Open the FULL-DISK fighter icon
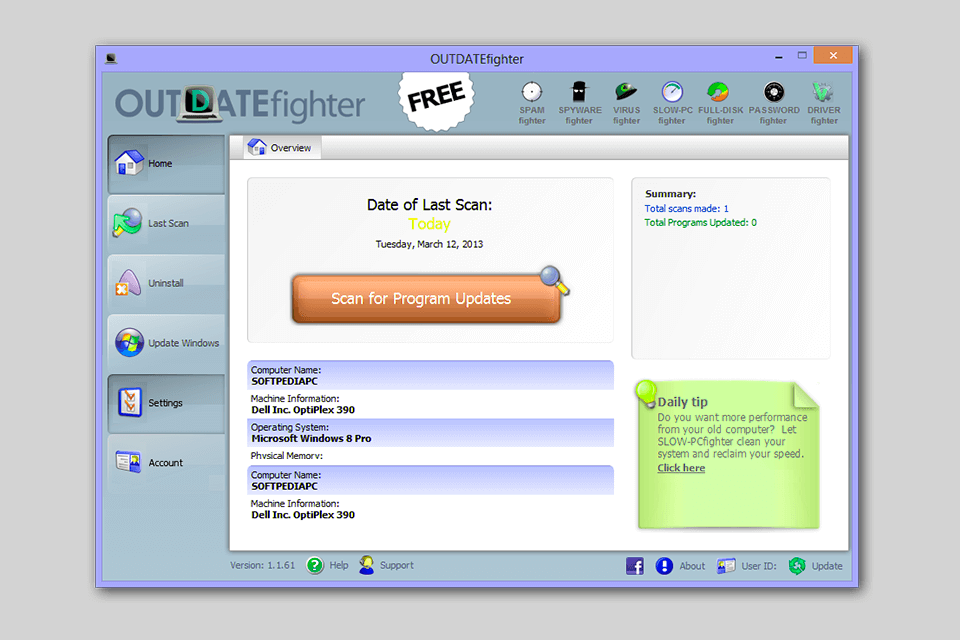The width and height of the screenshot is (960, 640). (x=720, y=103)
